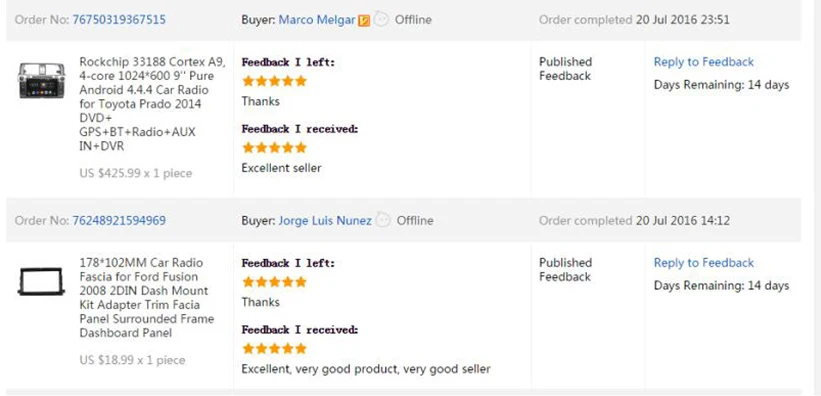Click star rating left for the Ford Fusion order

click(274, 282)
